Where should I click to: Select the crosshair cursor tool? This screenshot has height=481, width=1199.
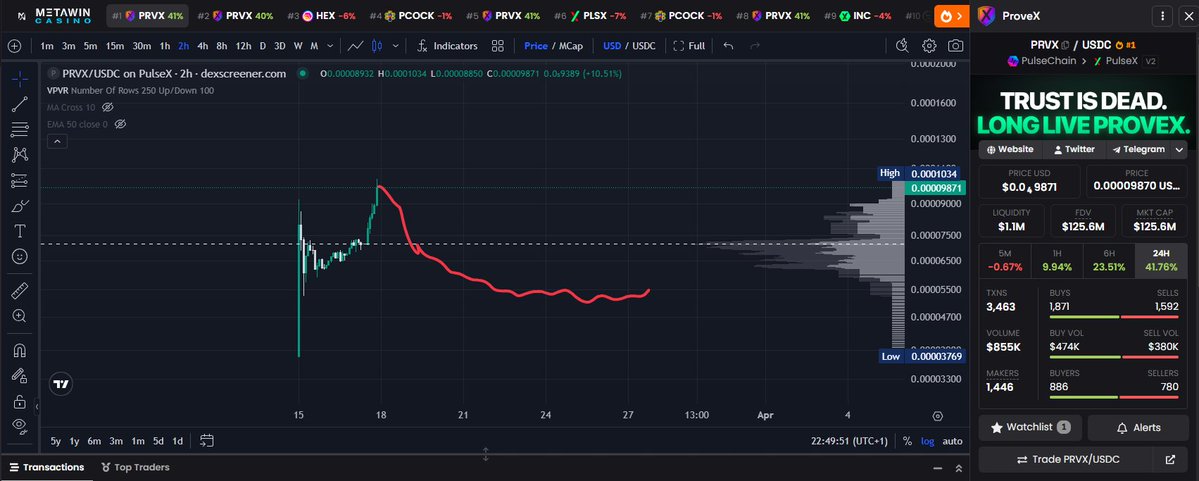point(20,79)
